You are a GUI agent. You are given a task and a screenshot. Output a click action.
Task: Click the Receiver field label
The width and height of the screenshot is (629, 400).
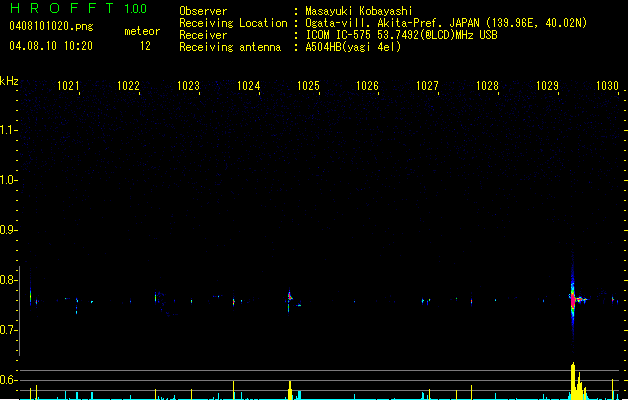click(203, 35)
